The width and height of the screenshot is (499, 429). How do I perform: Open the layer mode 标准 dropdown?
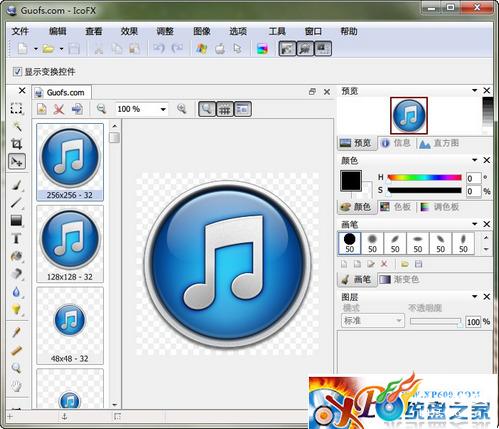(x=373, y=321)
